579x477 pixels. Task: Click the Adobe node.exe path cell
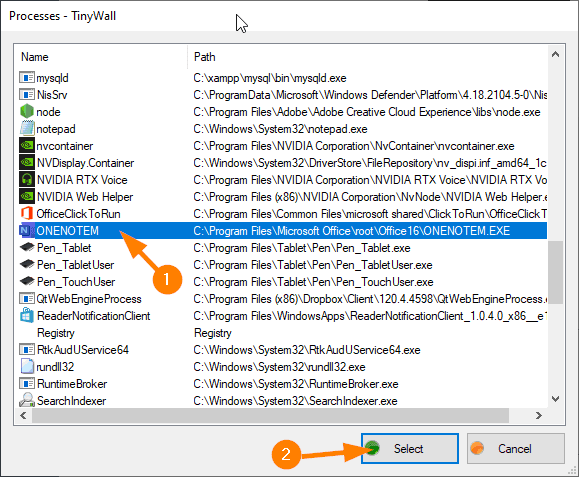click(367, 112)
